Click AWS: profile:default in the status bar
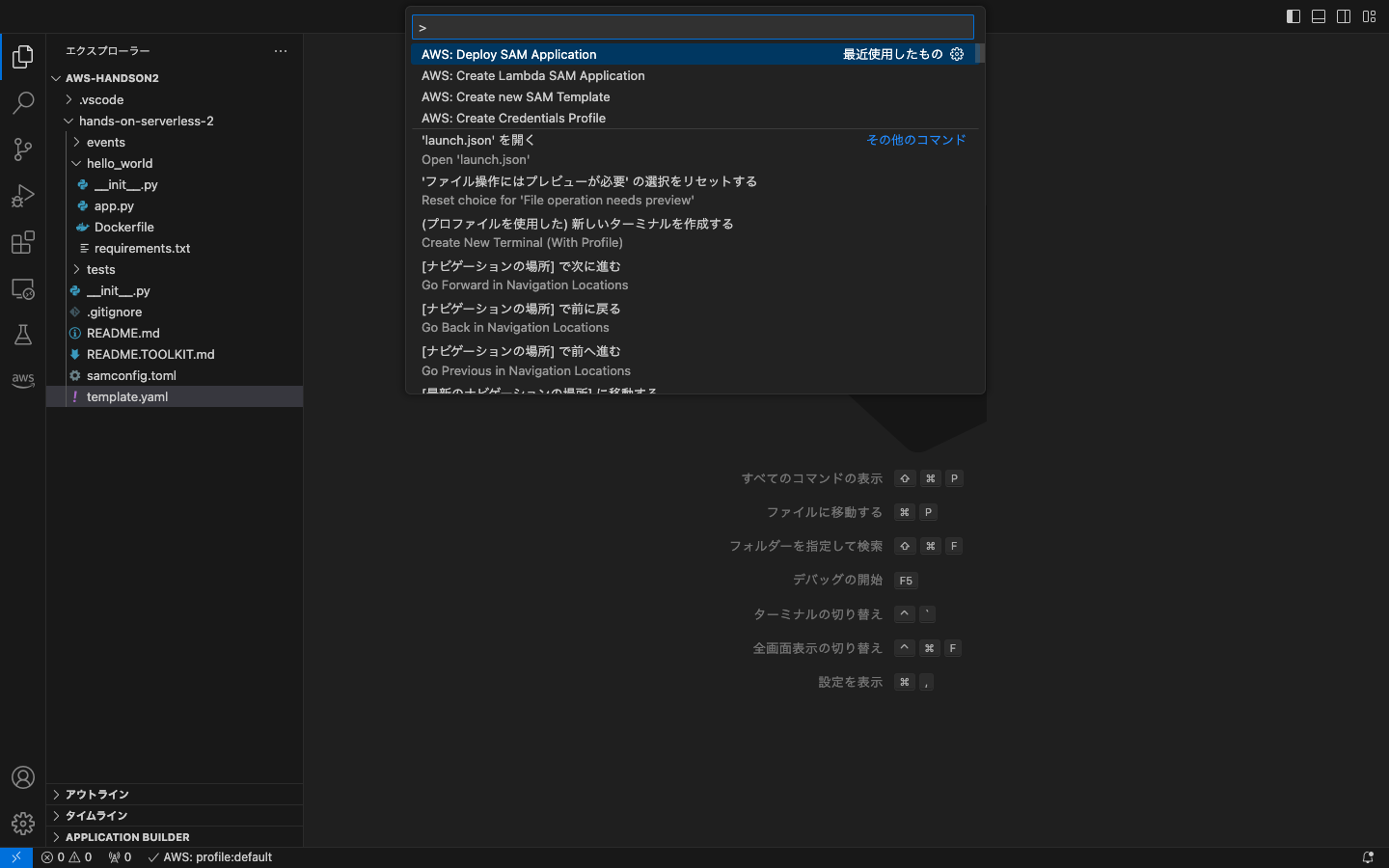 point(209,856)
